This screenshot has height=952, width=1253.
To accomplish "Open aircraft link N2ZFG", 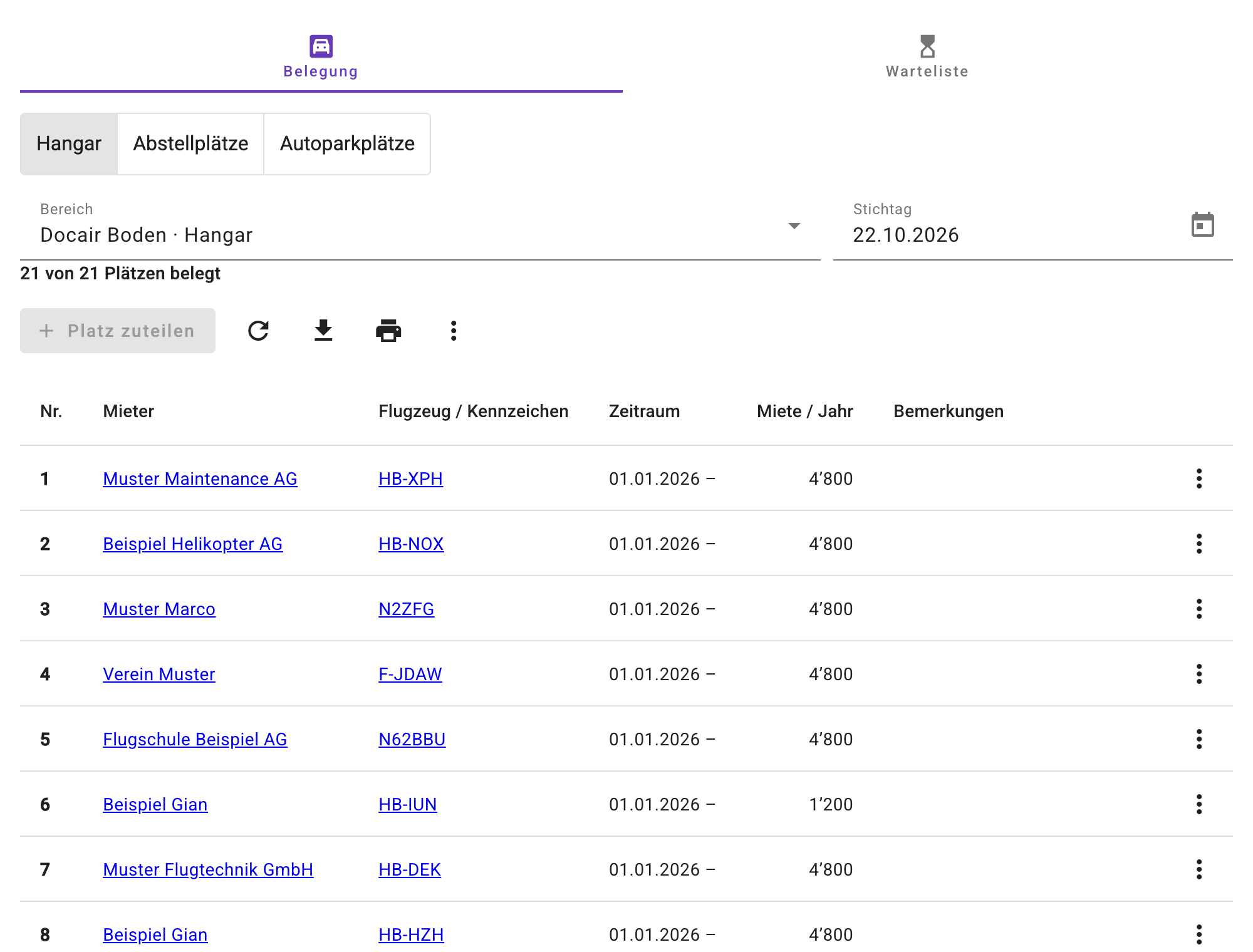I will point(406,609).
